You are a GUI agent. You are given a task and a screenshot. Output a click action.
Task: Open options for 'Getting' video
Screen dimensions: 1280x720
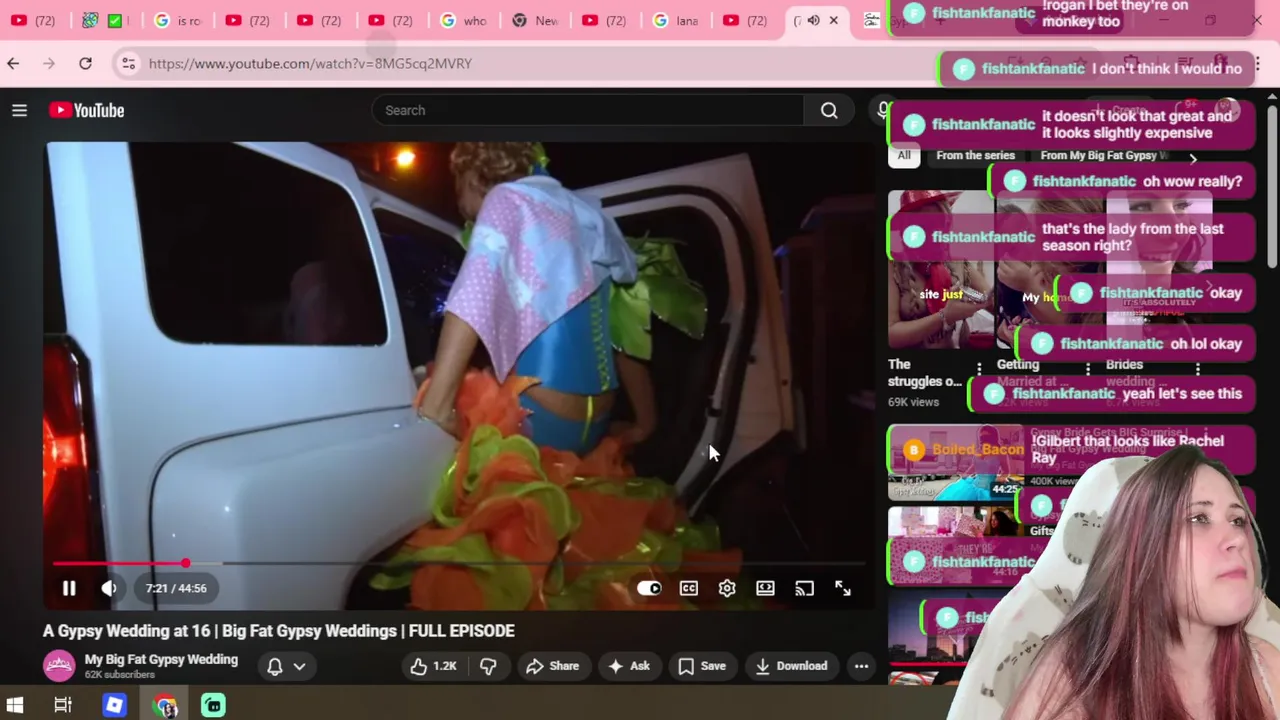(1088, 369)
